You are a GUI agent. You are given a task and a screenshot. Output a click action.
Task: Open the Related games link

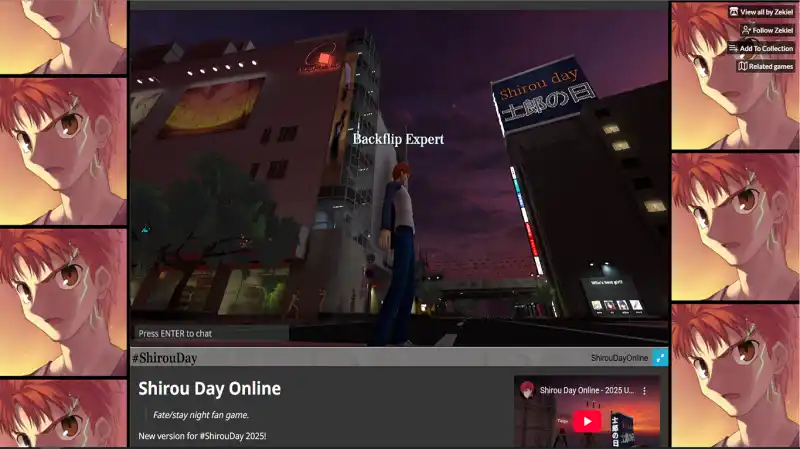766,66
